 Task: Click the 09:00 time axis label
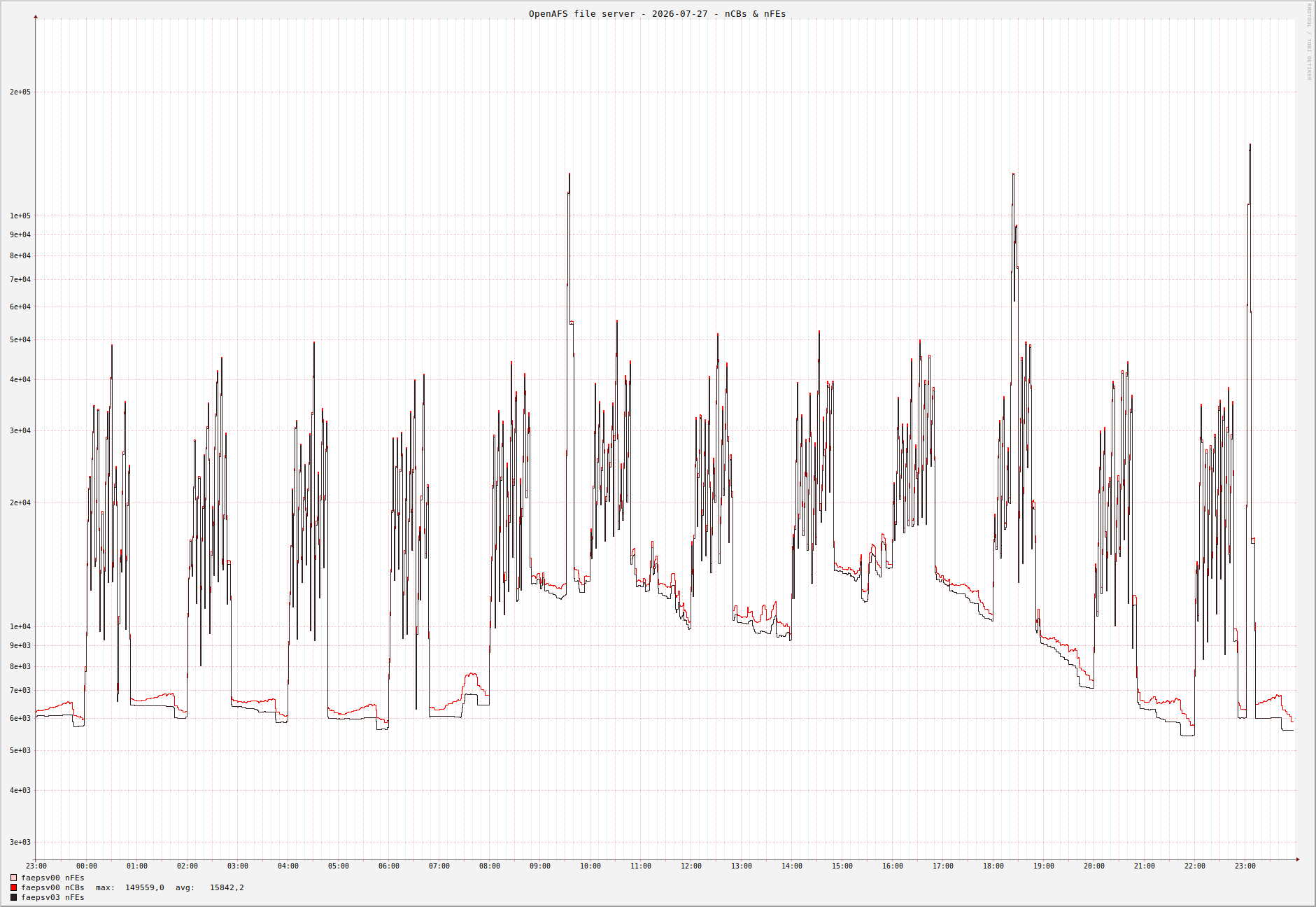click(x=540, y=866)
